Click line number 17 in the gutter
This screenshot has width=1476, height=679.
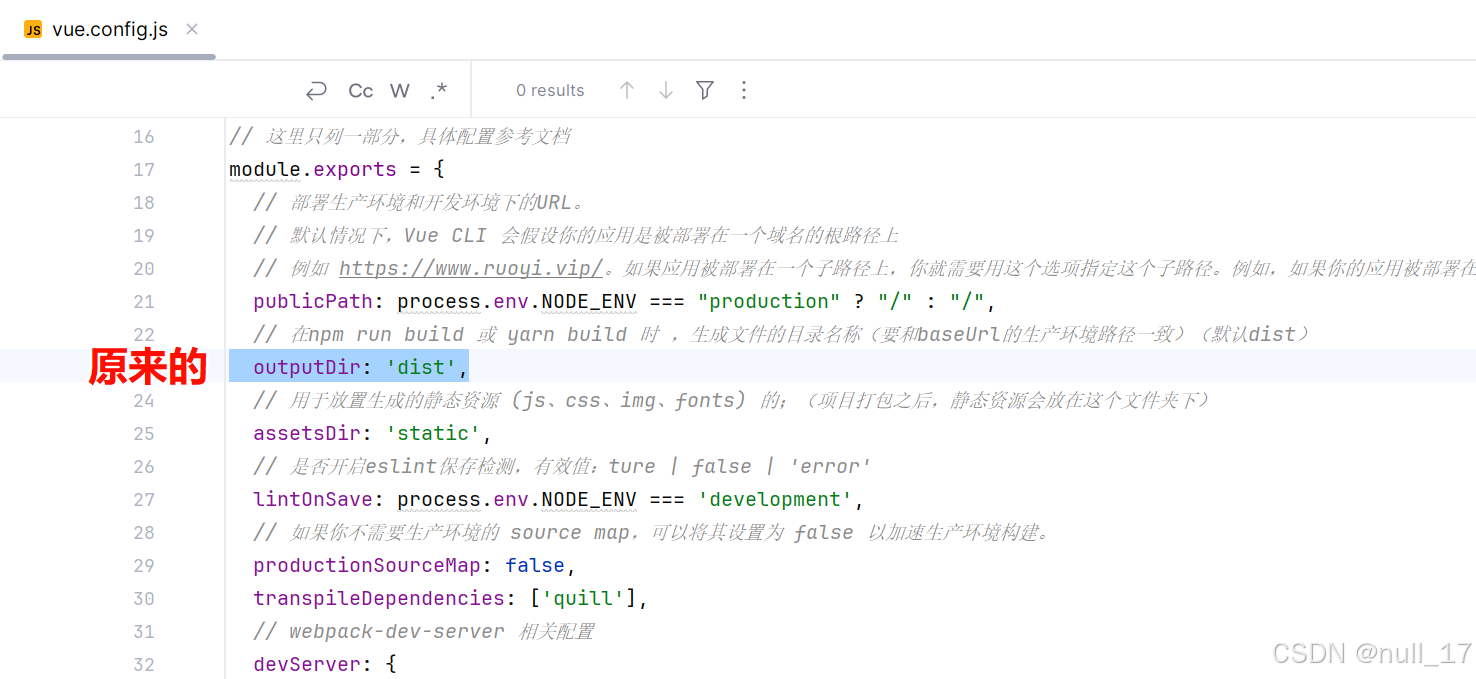[x=144, y=169]
